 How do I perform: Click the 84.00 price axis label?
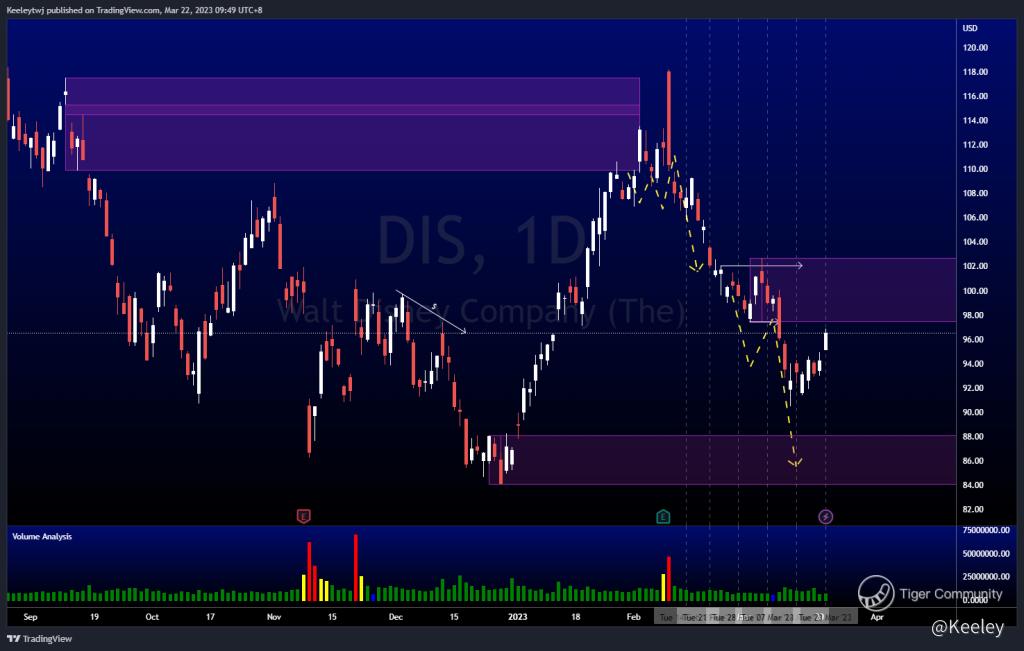point(973,484)
